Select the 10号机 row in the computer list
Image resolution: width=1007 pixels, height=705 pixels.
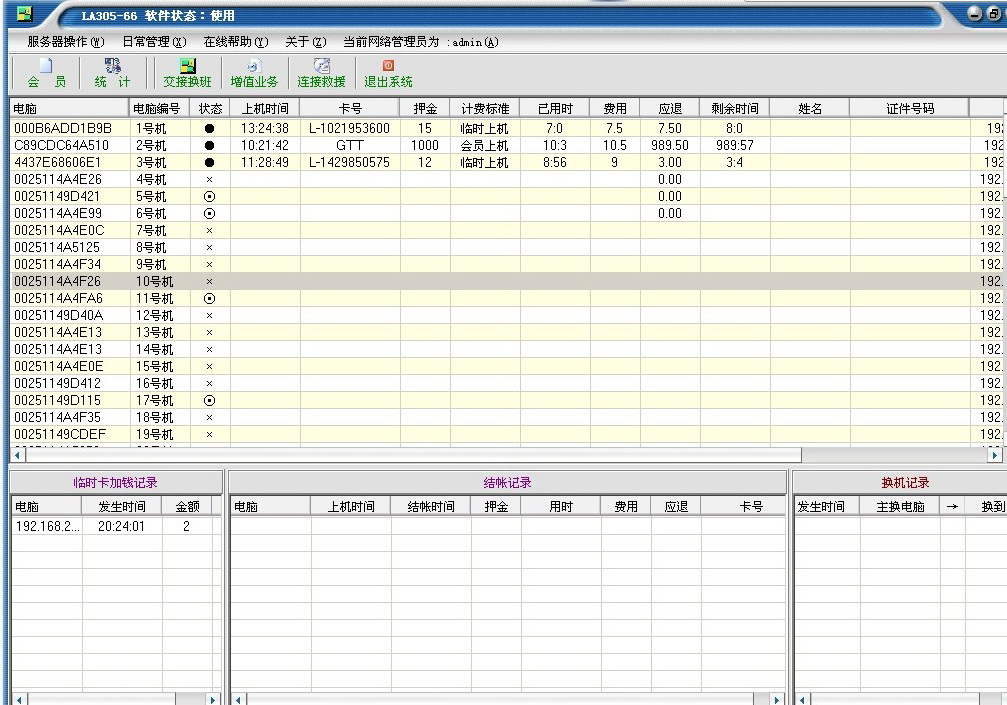pos(152,282)
